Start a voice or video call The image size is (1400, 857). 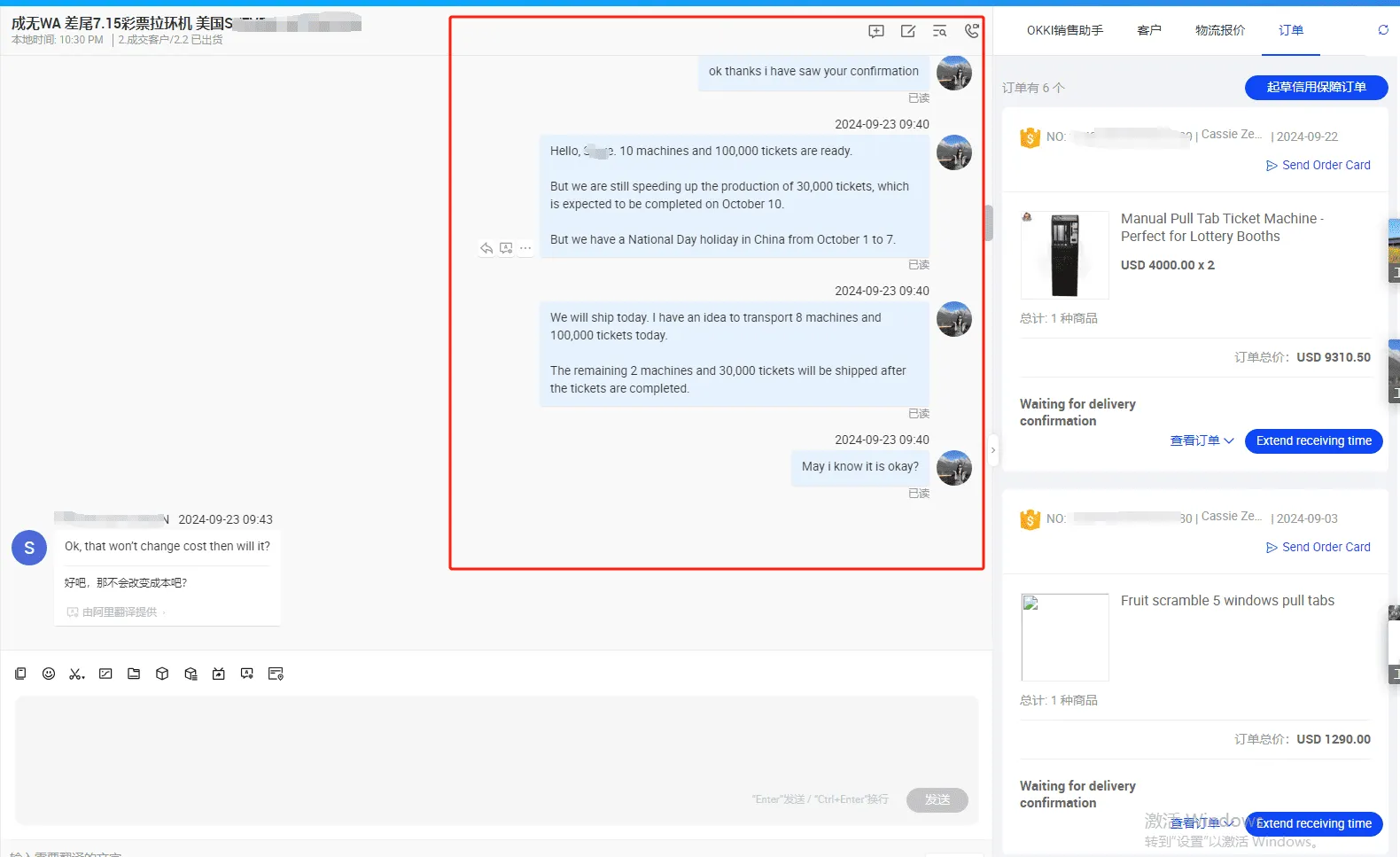(x=972, y=31)
